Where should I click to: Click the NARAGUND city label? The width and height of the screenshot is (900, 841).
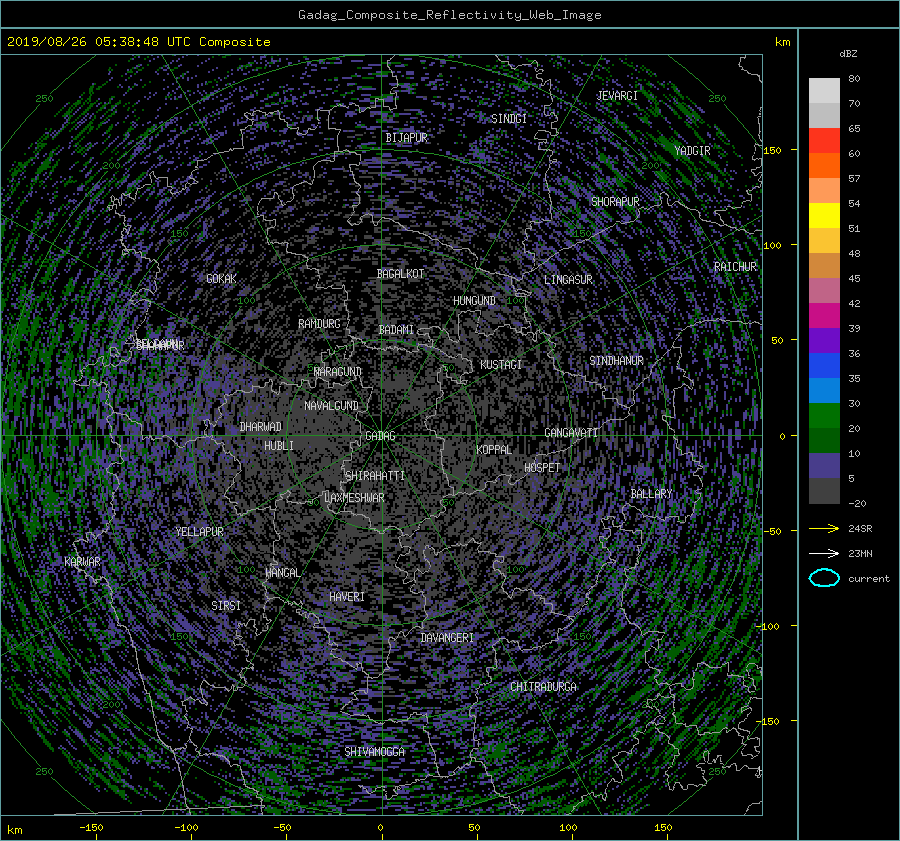click(x=338, y=372)
